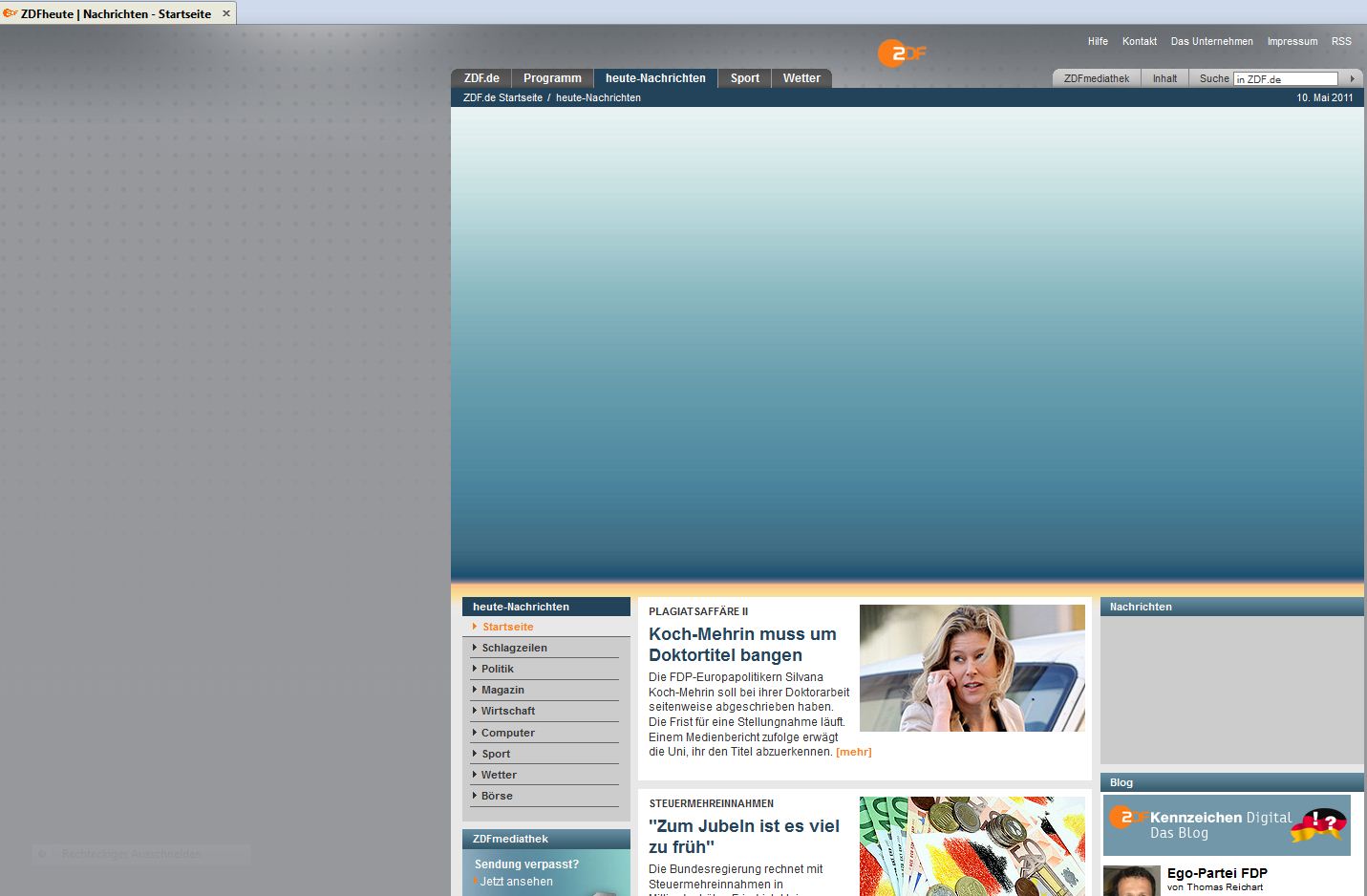Viewport: 1367px width, 896px height.
Task: Open Das Unternehmen link
Action: pyautogui.click(x=1212, y=41)
